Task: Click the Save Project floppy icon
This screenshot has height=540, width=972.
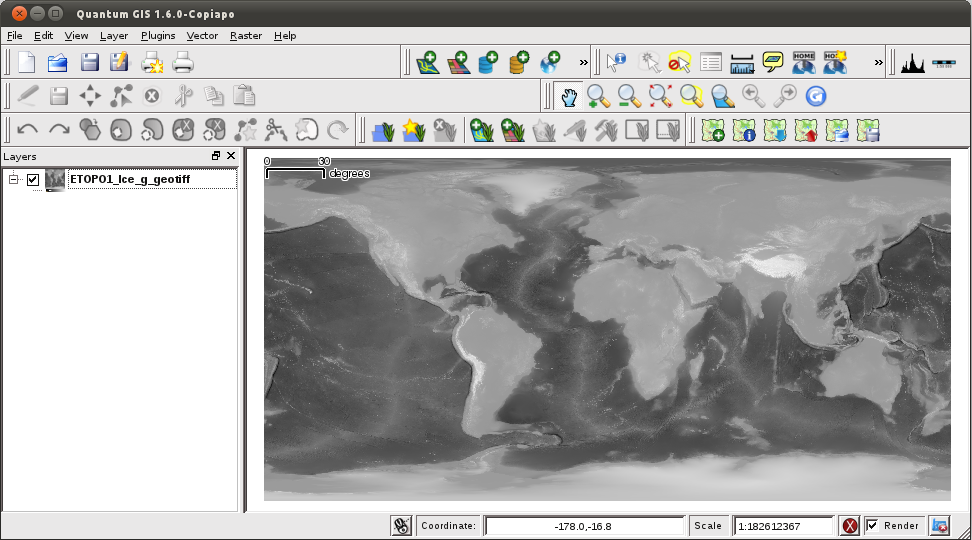Action: (x=90, y=63)
